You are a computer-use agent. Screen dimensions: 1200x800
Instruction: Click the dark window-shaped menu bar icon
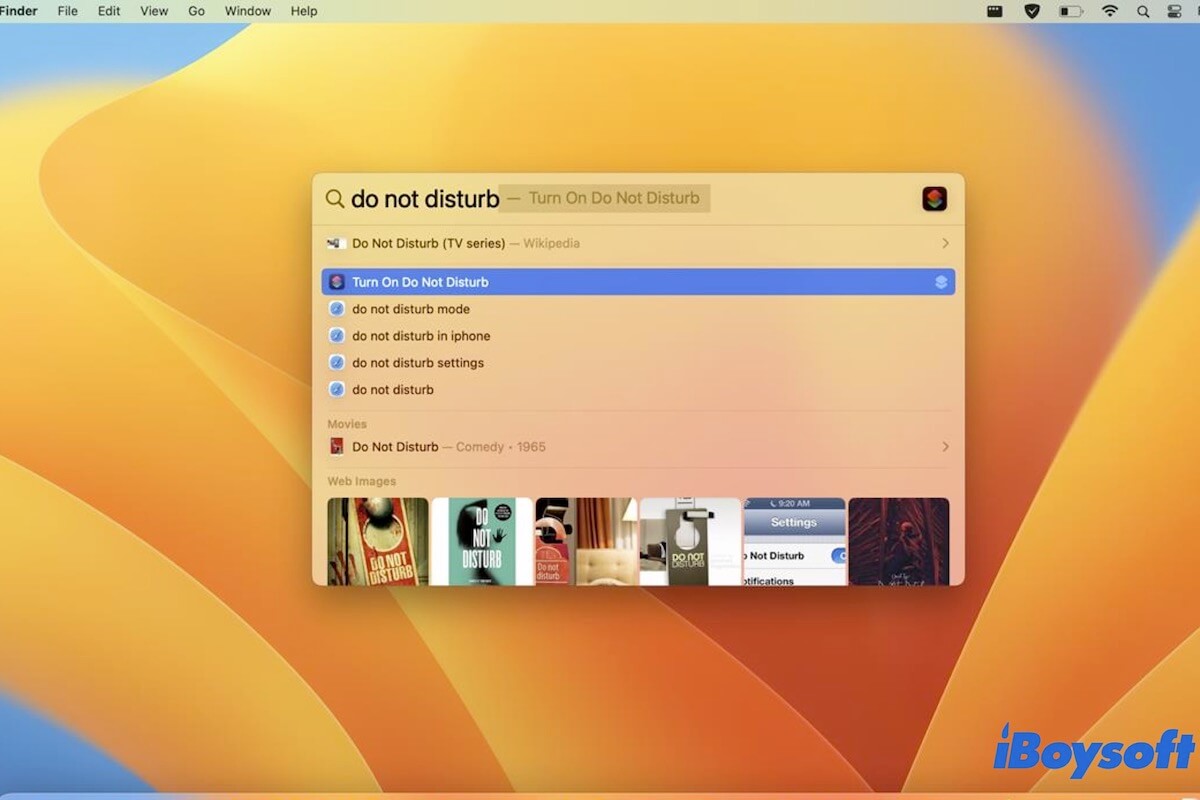[994, 11]
